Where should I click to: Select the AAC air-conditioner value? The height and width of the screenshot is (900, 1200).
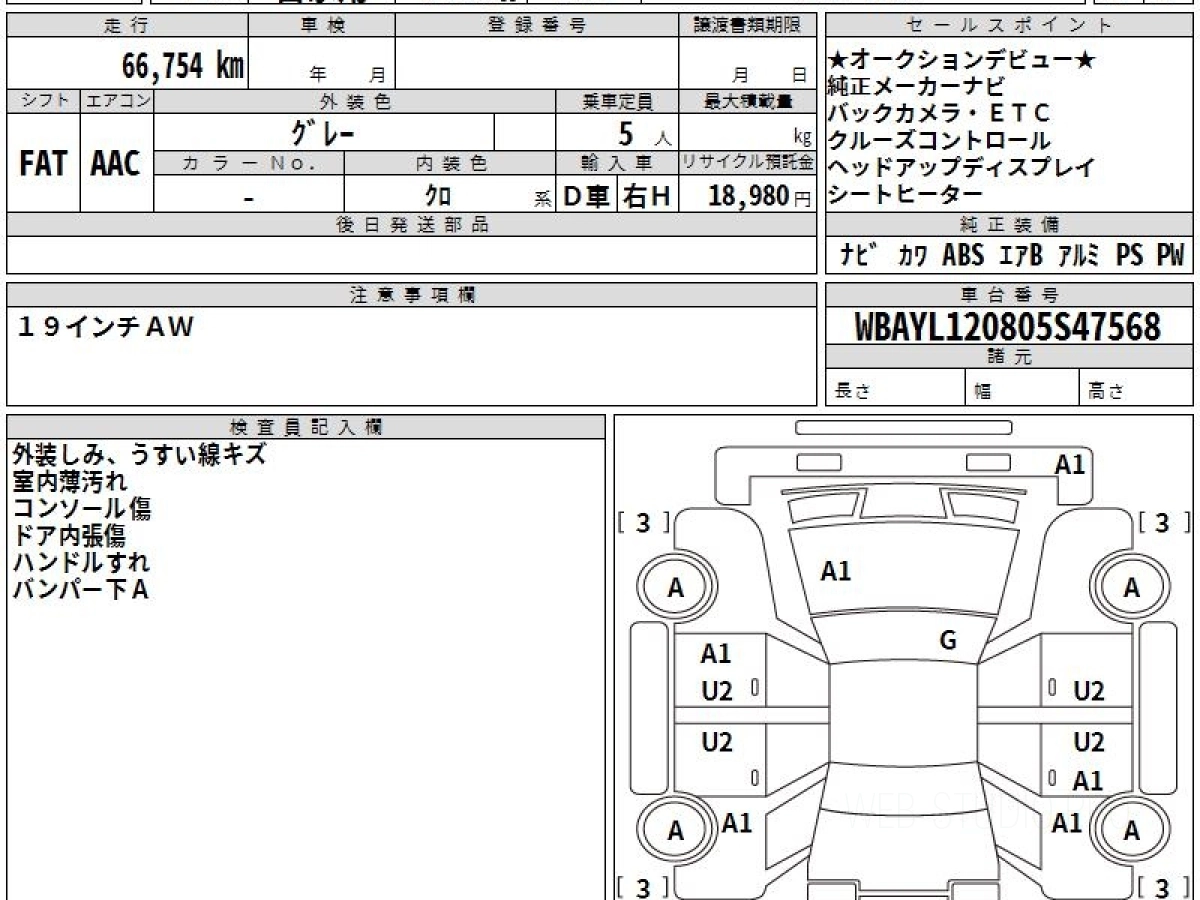tap(116, 164)
